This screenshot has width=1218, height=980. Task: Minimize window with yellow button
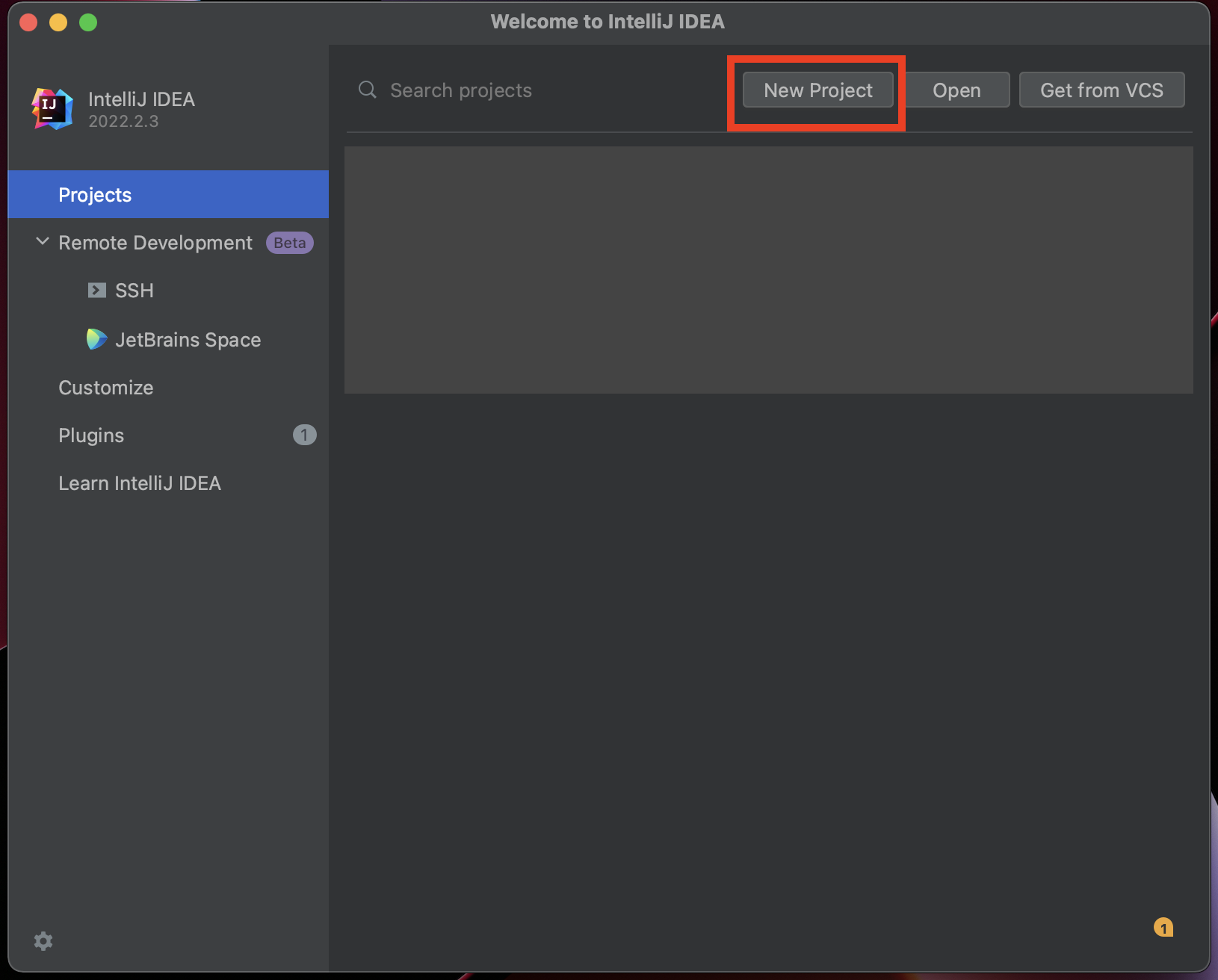point(58,22)
